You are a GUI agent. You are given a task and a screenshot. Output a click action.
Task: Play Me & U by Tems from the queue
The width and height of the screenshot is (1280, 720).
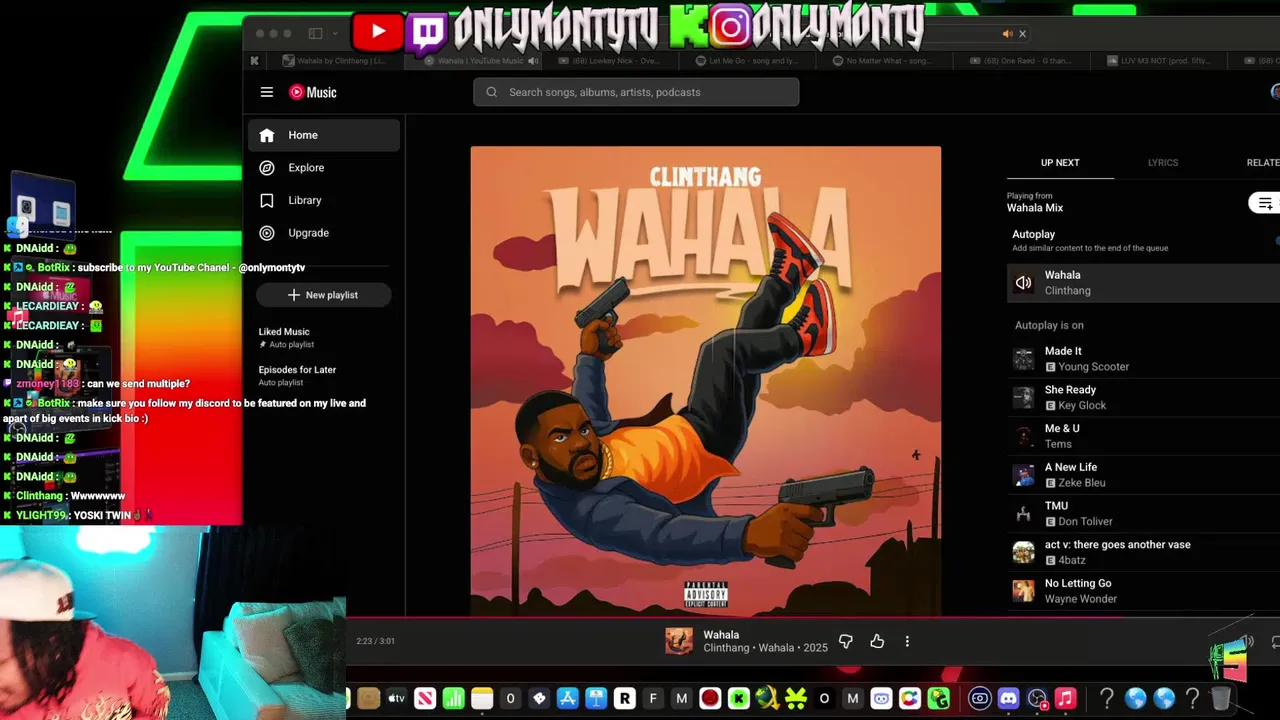1143,436
